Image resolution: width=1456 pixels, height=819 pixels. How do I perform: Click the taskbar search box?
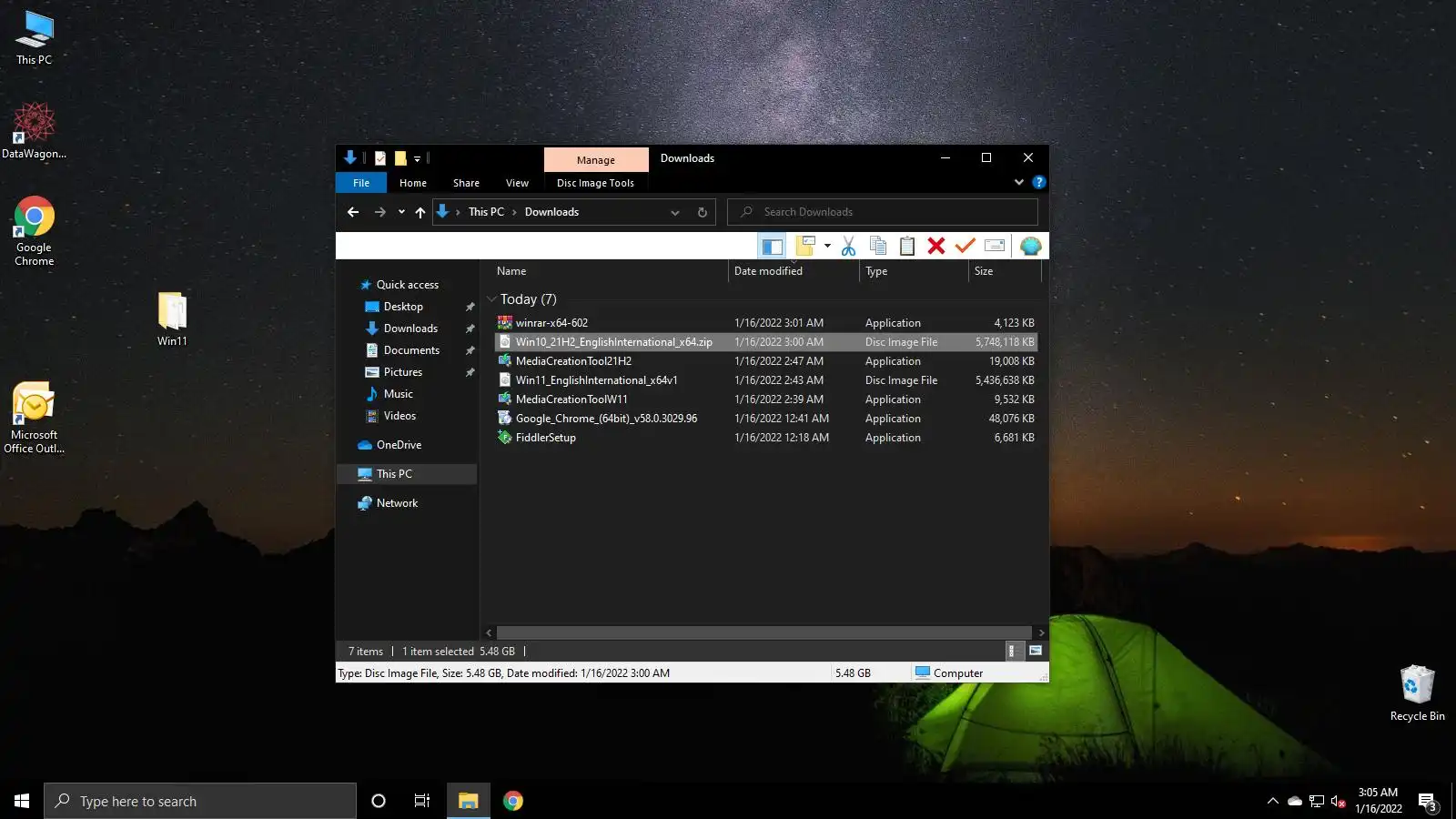pyautogui.click(x=200, y=801)
